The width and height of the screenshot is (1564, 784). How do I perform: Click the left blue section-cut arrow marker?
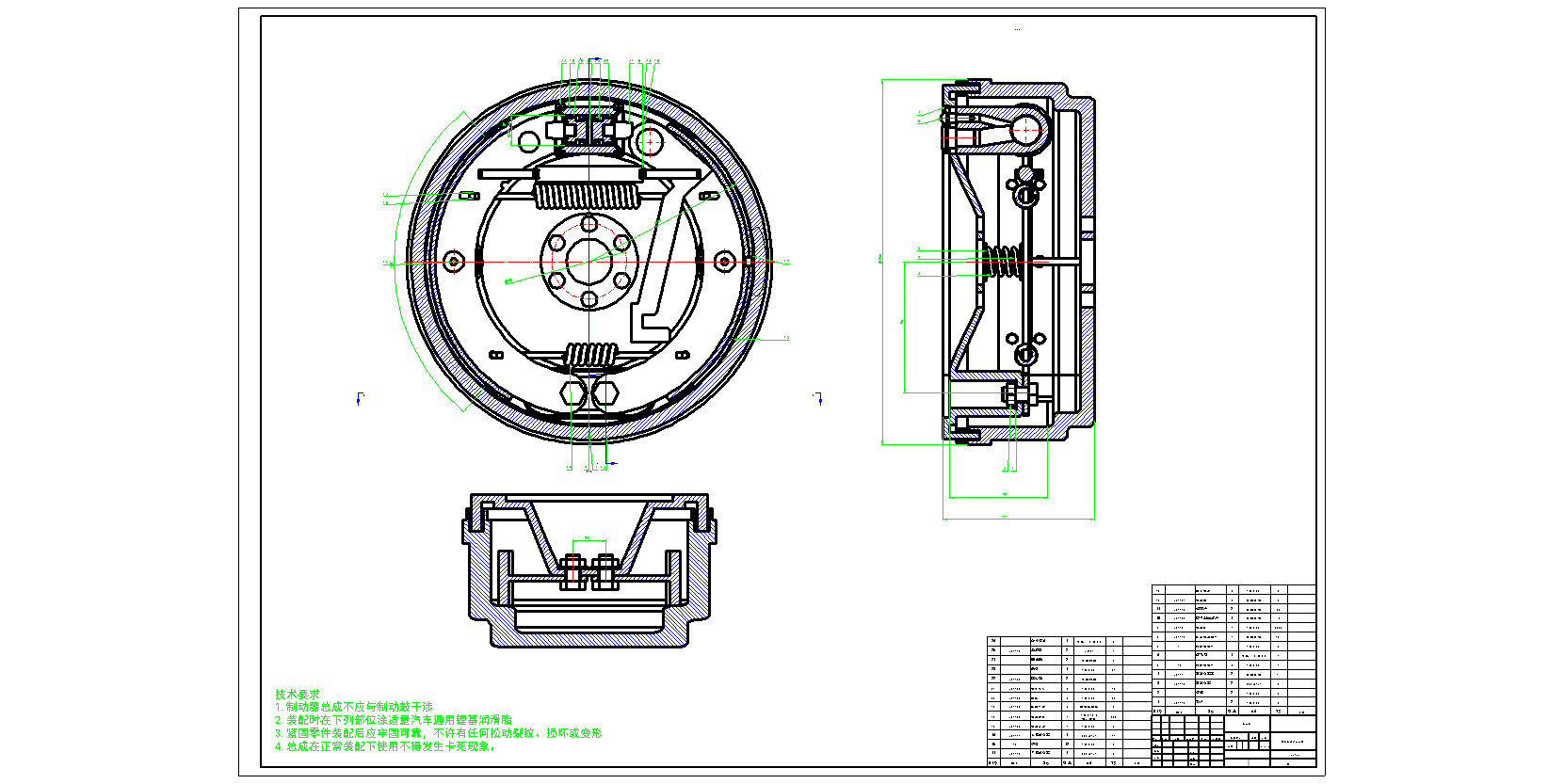(359, 399)
